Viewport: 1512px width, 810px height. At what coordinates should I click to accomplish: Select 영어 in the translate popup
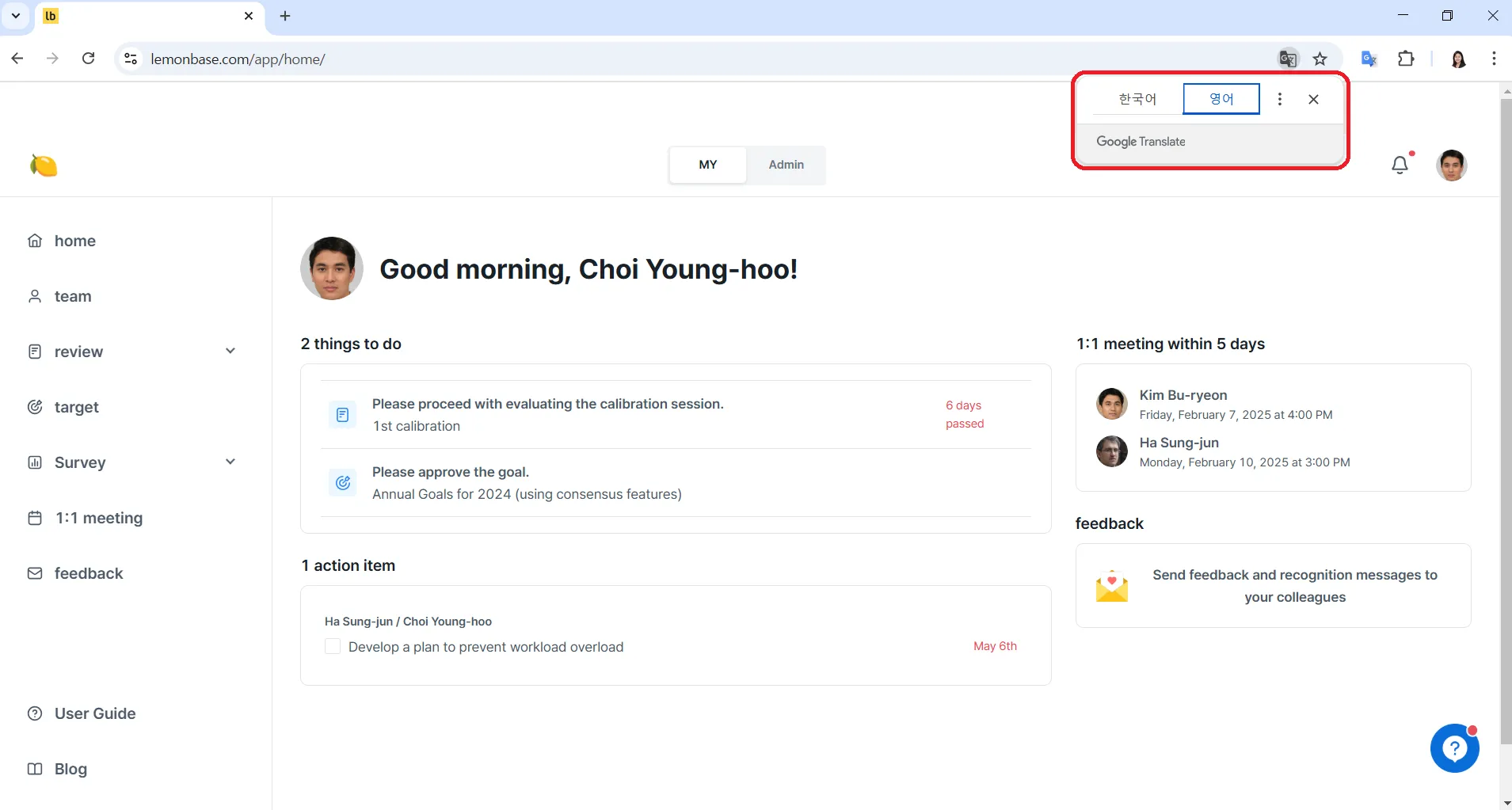click(1221, 99)
